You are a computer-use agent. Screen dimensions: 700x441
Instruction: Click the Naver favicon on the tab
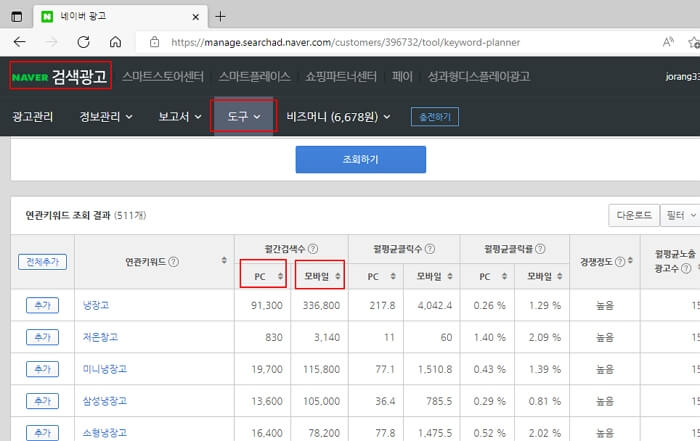point(47,17)
